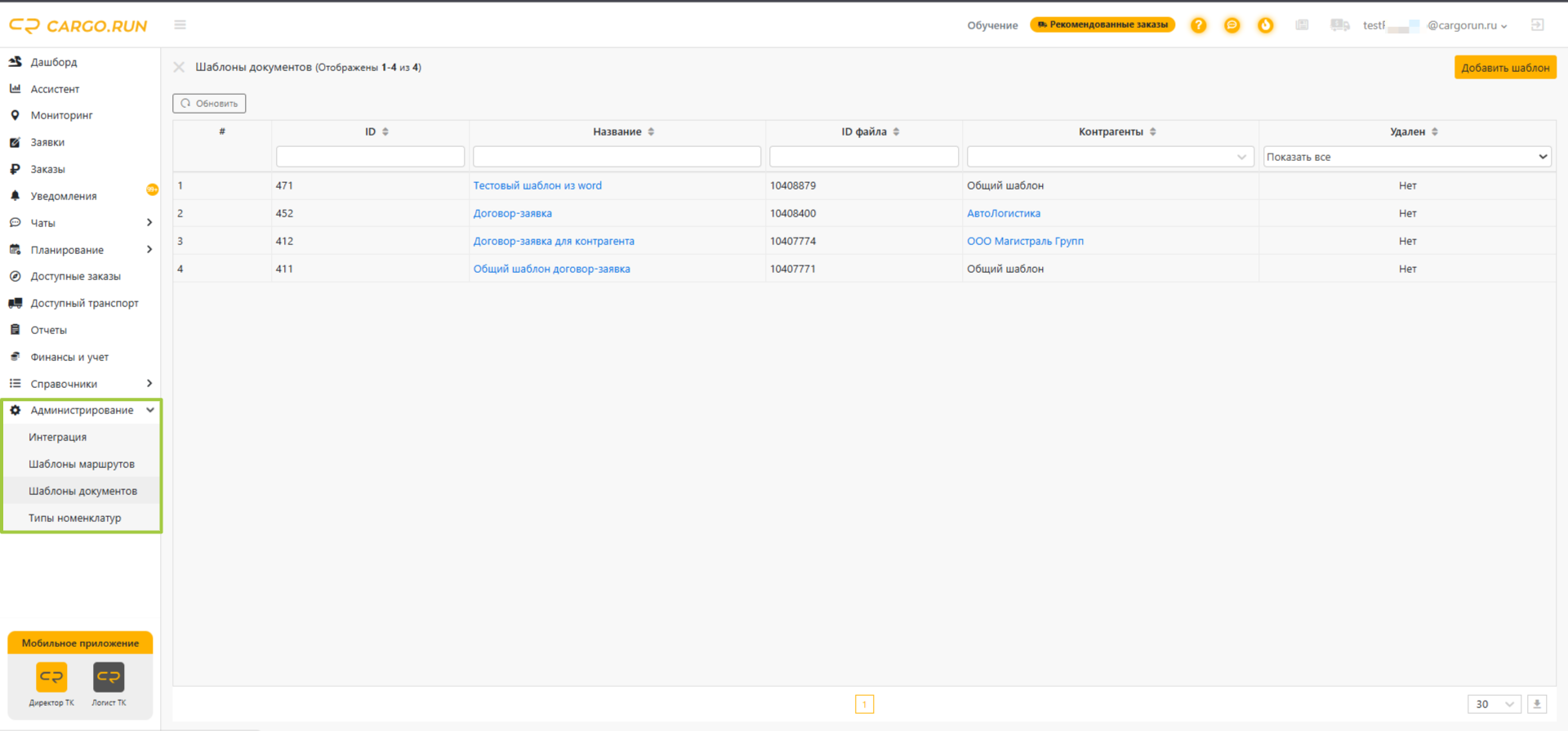Viewport: 1568px width, 731px height.
Task: Open Шаблоны маршрутов menu item
Action: coord(82,464)
